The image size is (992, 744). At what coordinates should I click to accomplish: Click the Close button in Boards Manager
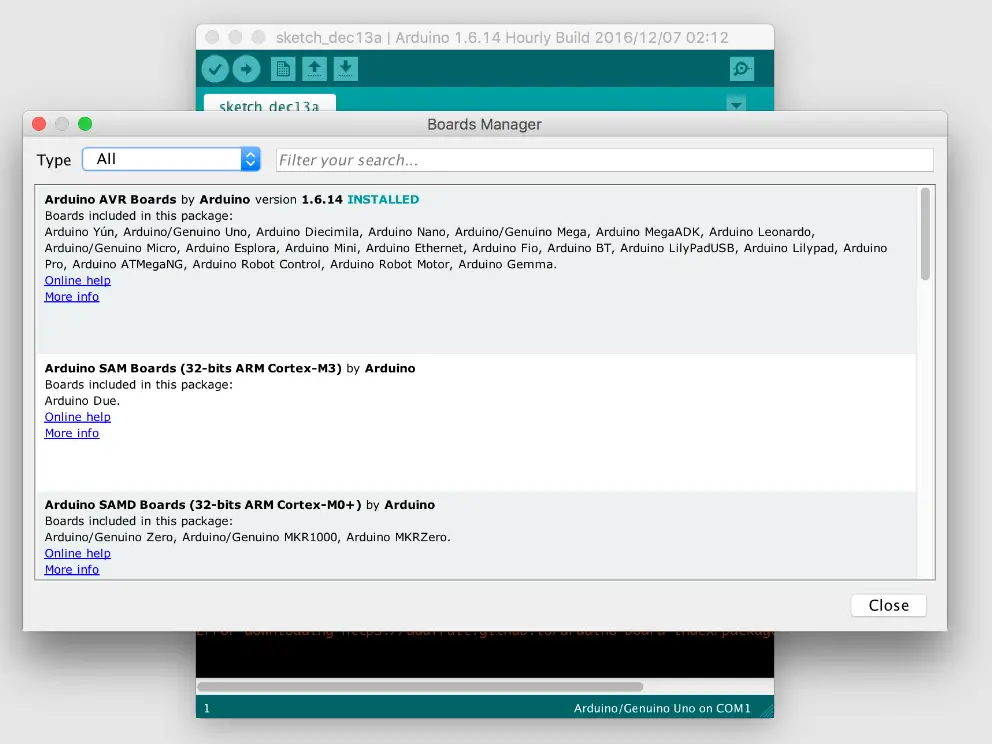[888, 605]
